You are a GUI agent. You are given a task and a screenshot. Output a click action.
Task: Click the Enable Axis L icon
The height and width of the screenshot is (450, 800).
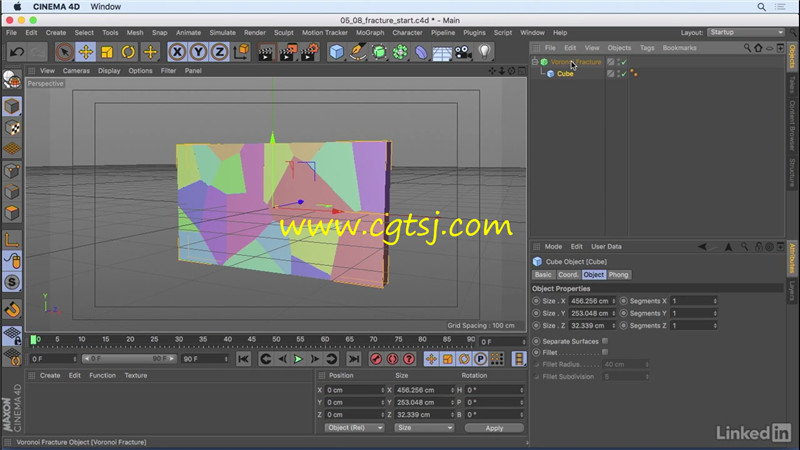(x=12, y=240)
